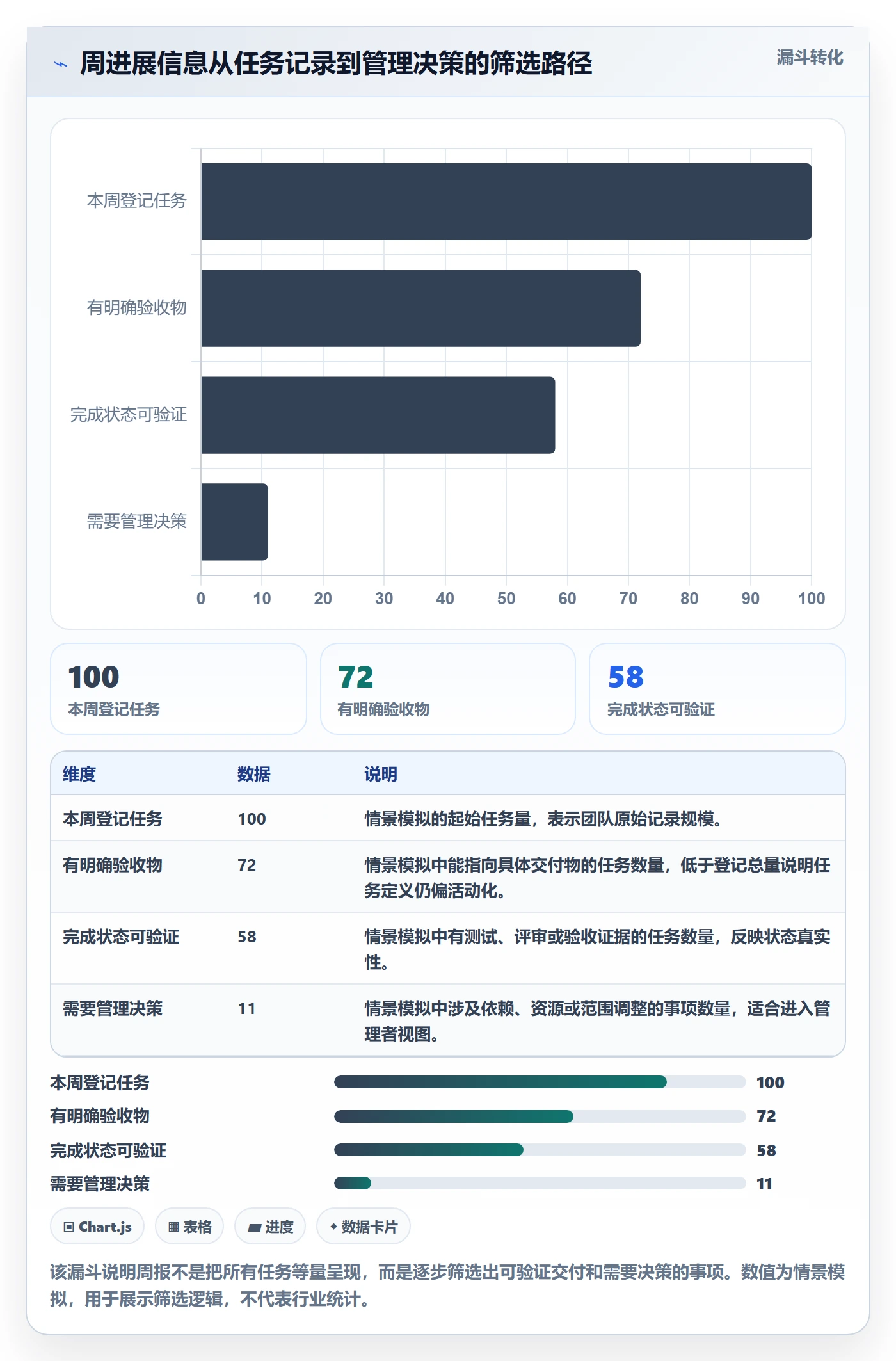Open the 72 有明确验收物 data card

point(448,689)
